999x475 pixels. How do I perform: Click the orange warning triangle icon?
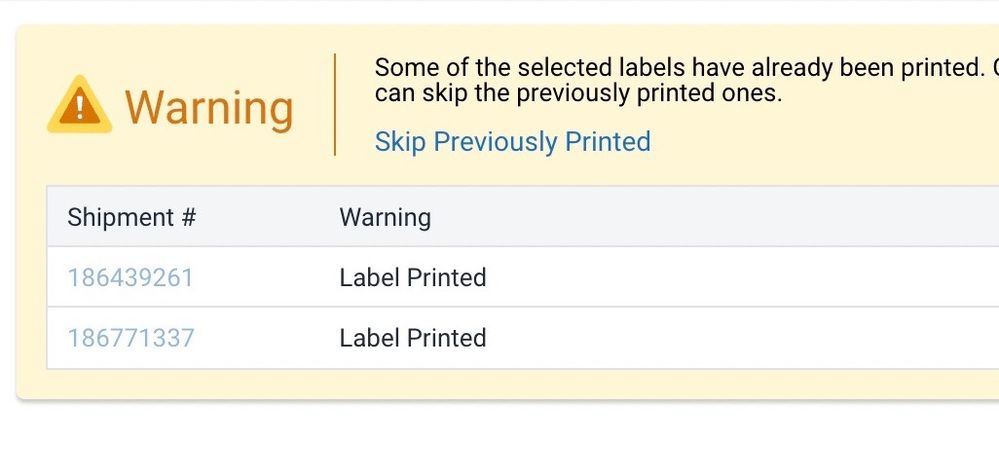(x=79, y=106)
